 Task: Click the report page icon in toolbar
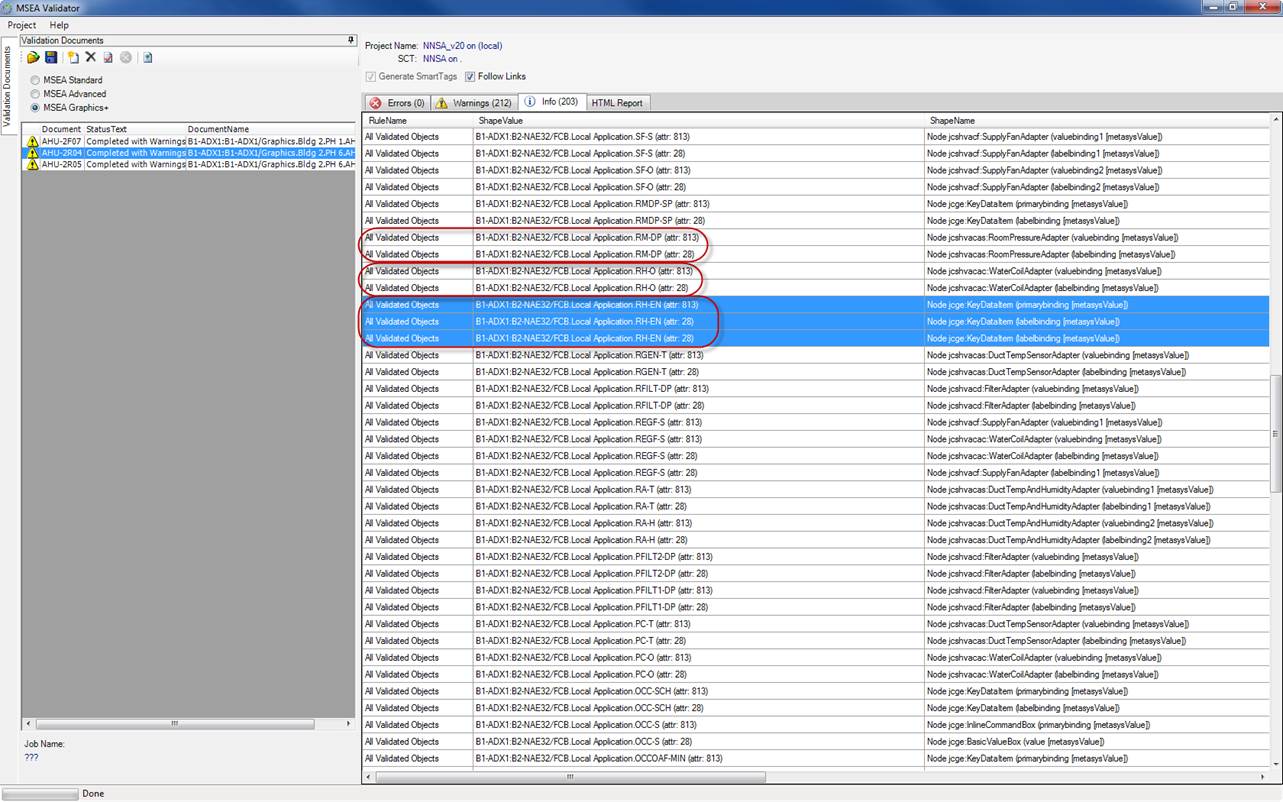147,58
